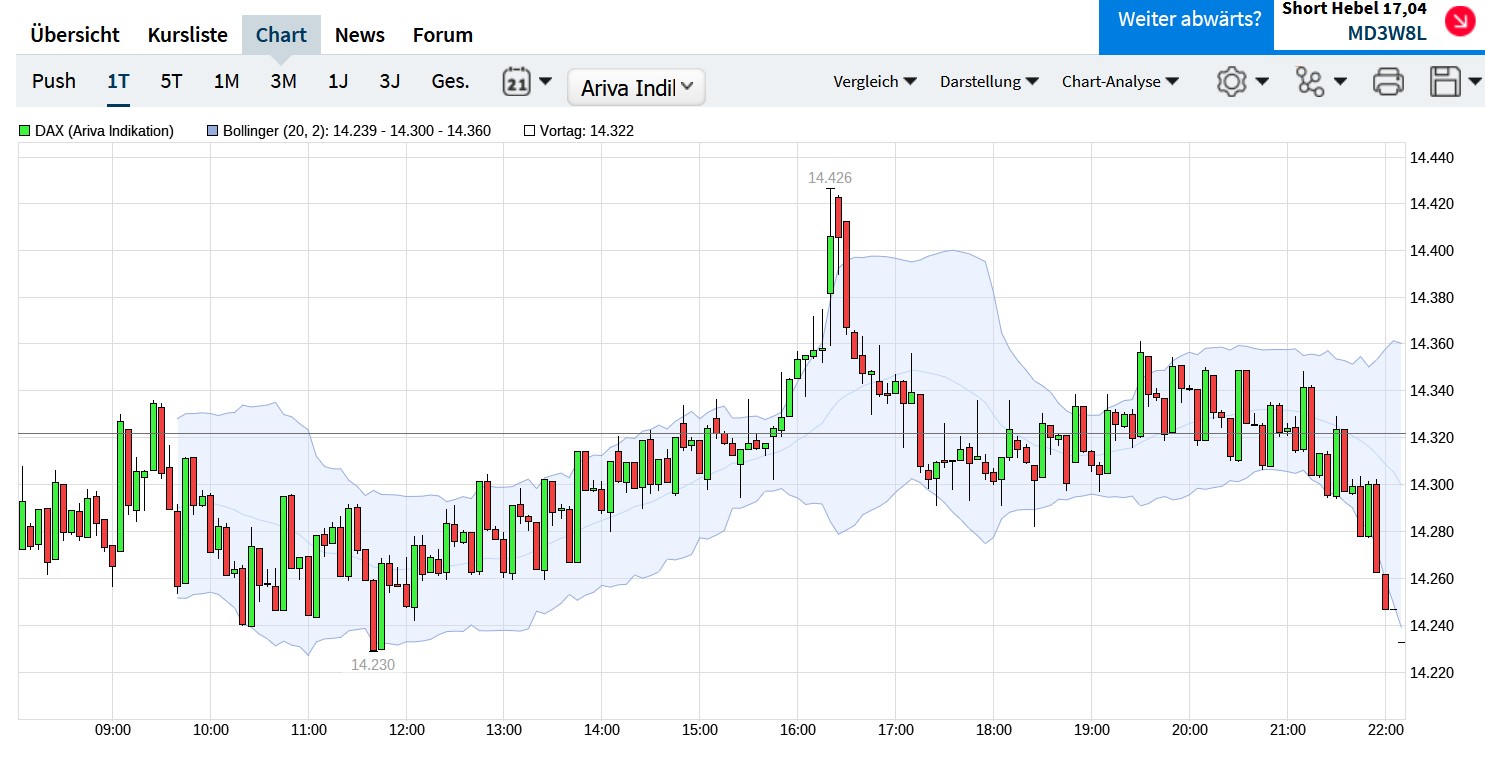Click the red arrow icon beside Short Hebel

pos(1459,21)
